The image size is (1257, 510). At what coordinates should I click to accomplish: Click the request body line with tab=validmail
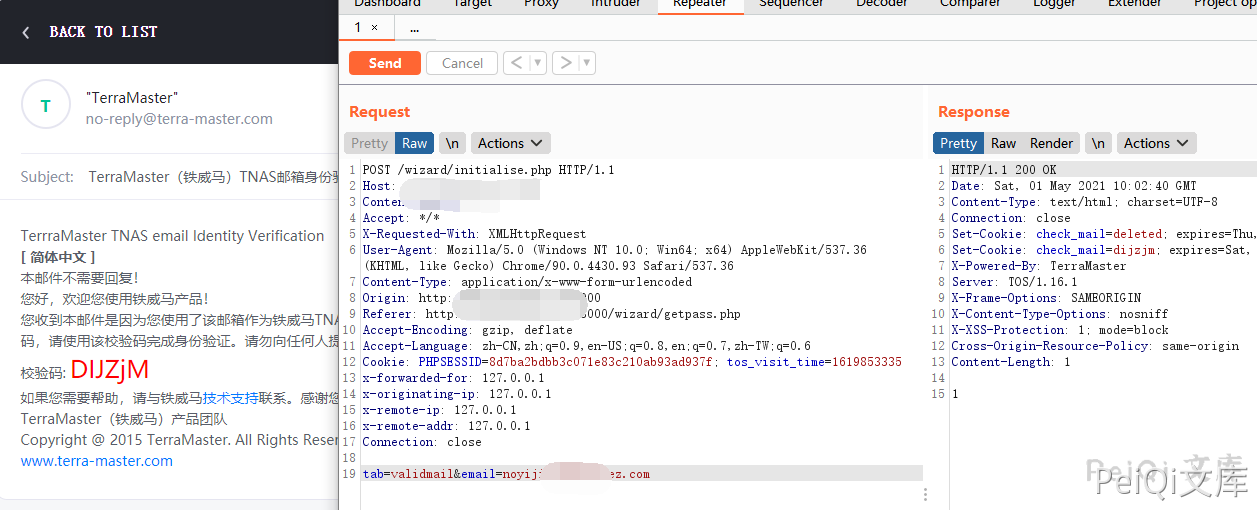coord(505,474)
